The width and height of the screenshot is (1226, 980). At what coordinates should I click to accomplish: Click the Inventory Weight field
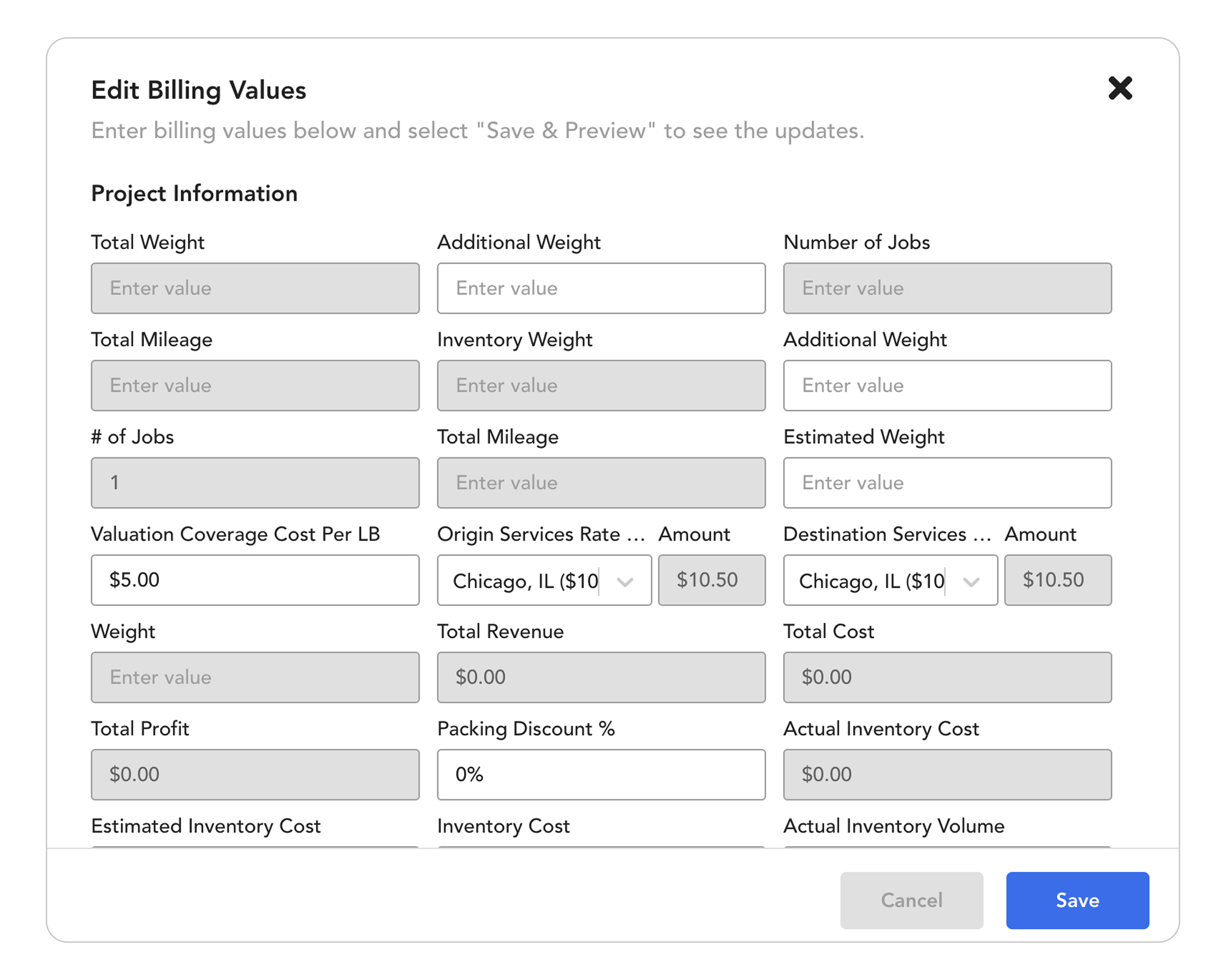coord(601,385)
